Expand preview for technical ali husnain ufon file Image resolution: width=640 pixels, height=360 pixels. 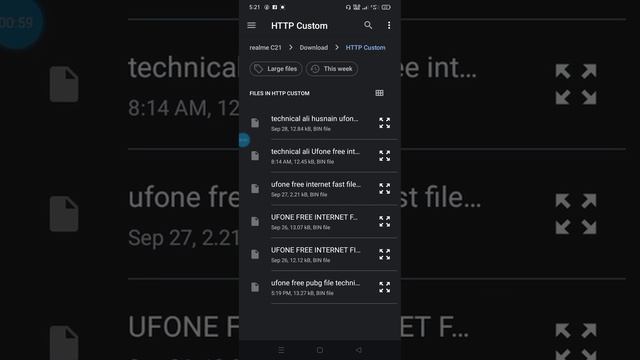click(x=384, y=123)
